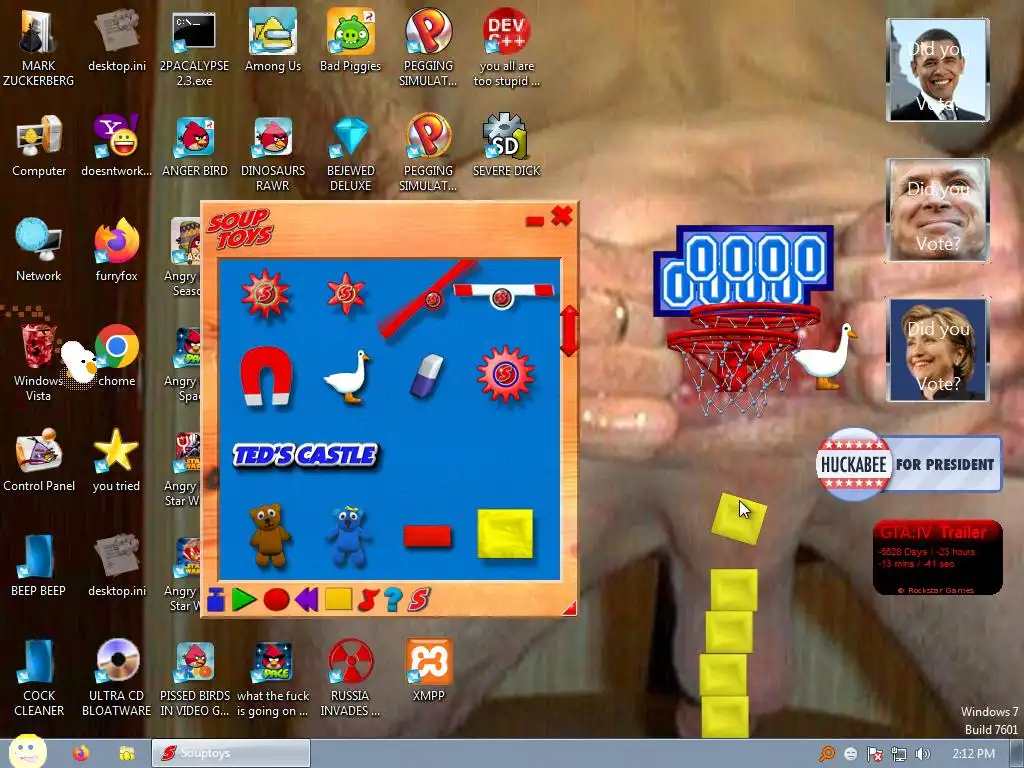Select the red horseshoe magnet toy

tap(266, 376)
